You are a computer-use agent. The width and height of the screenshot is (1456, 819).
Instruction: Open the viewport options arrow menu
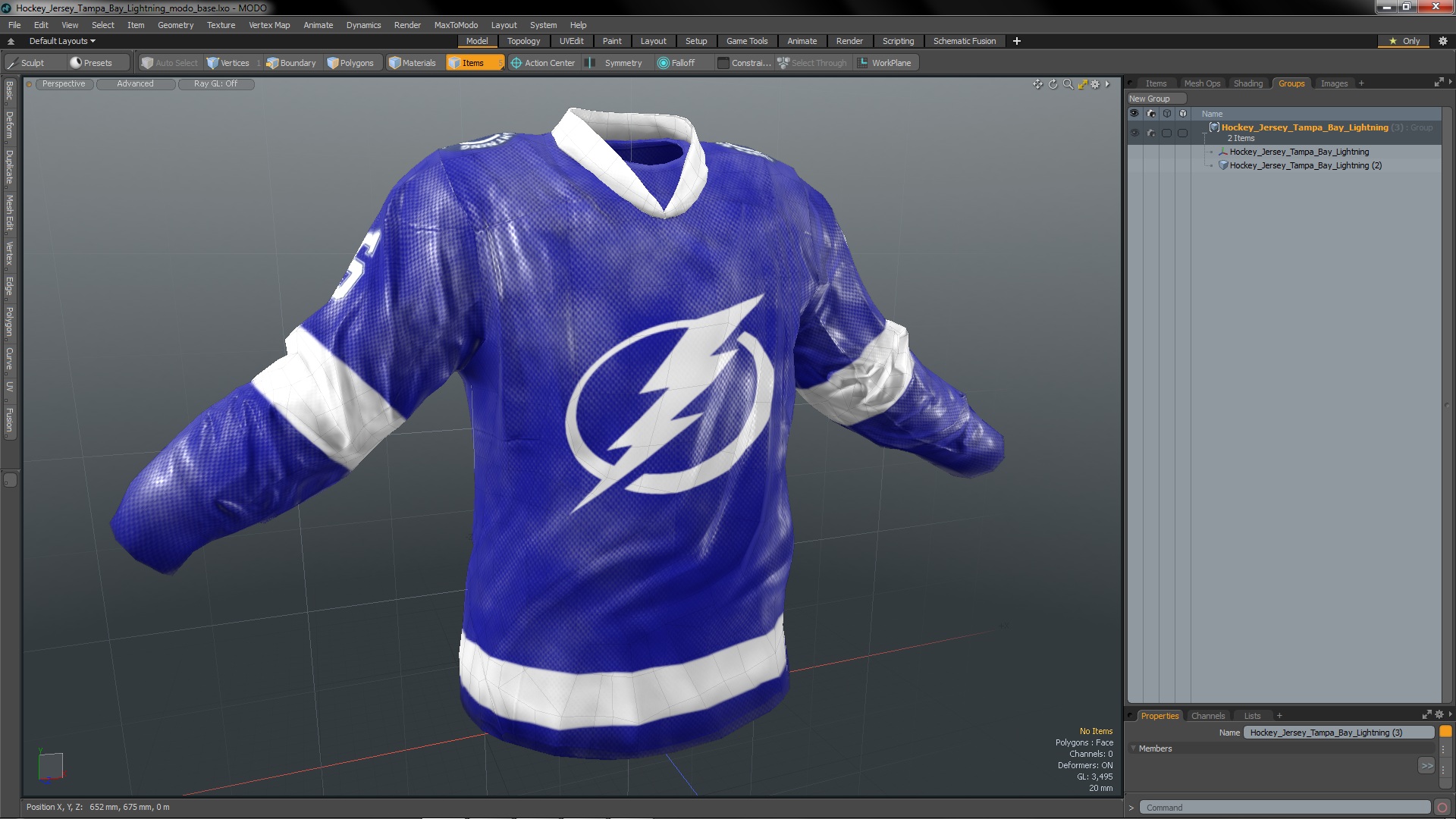click(x=1108, y=84)
